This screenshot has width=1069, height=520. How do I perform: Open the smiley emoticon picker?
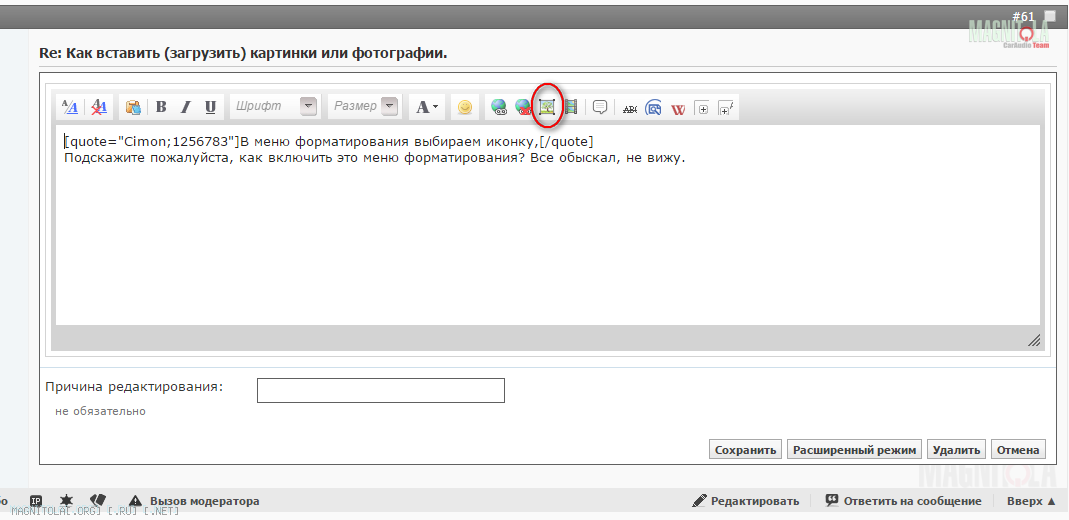(x=464, y=107)
